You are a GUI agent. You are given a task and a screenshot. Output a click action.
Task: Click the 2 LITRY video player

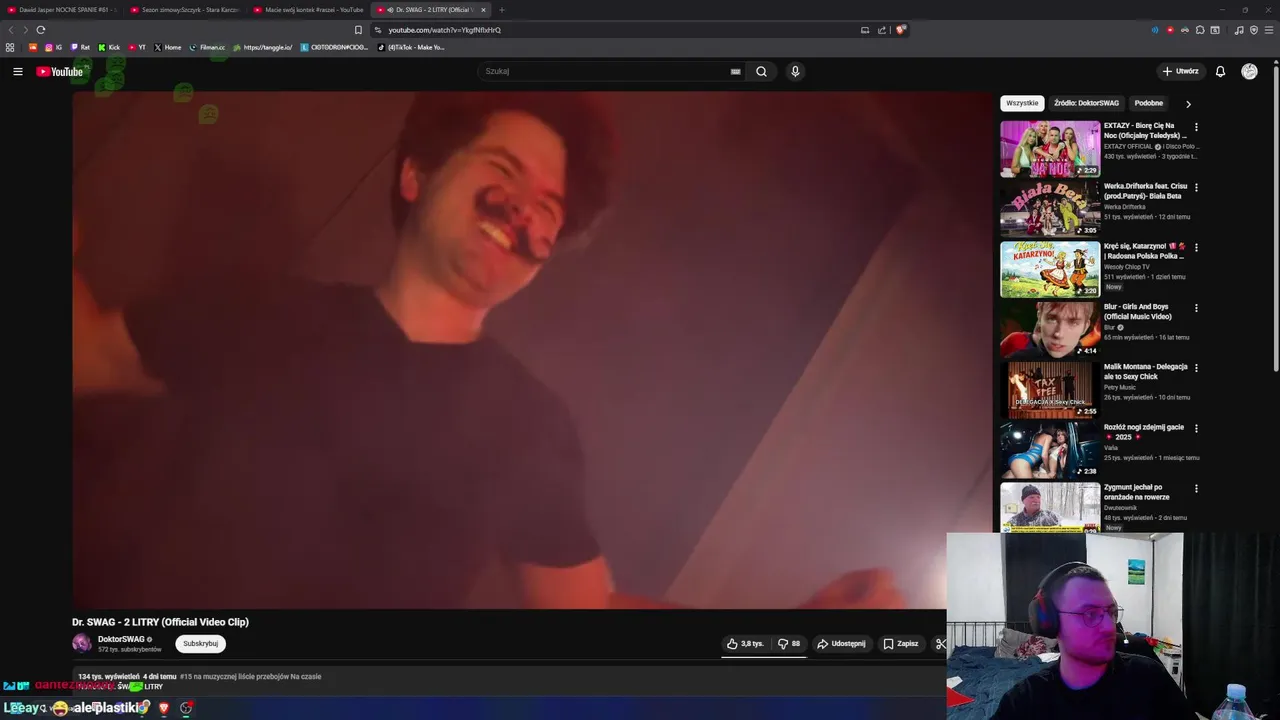point(532,350)
